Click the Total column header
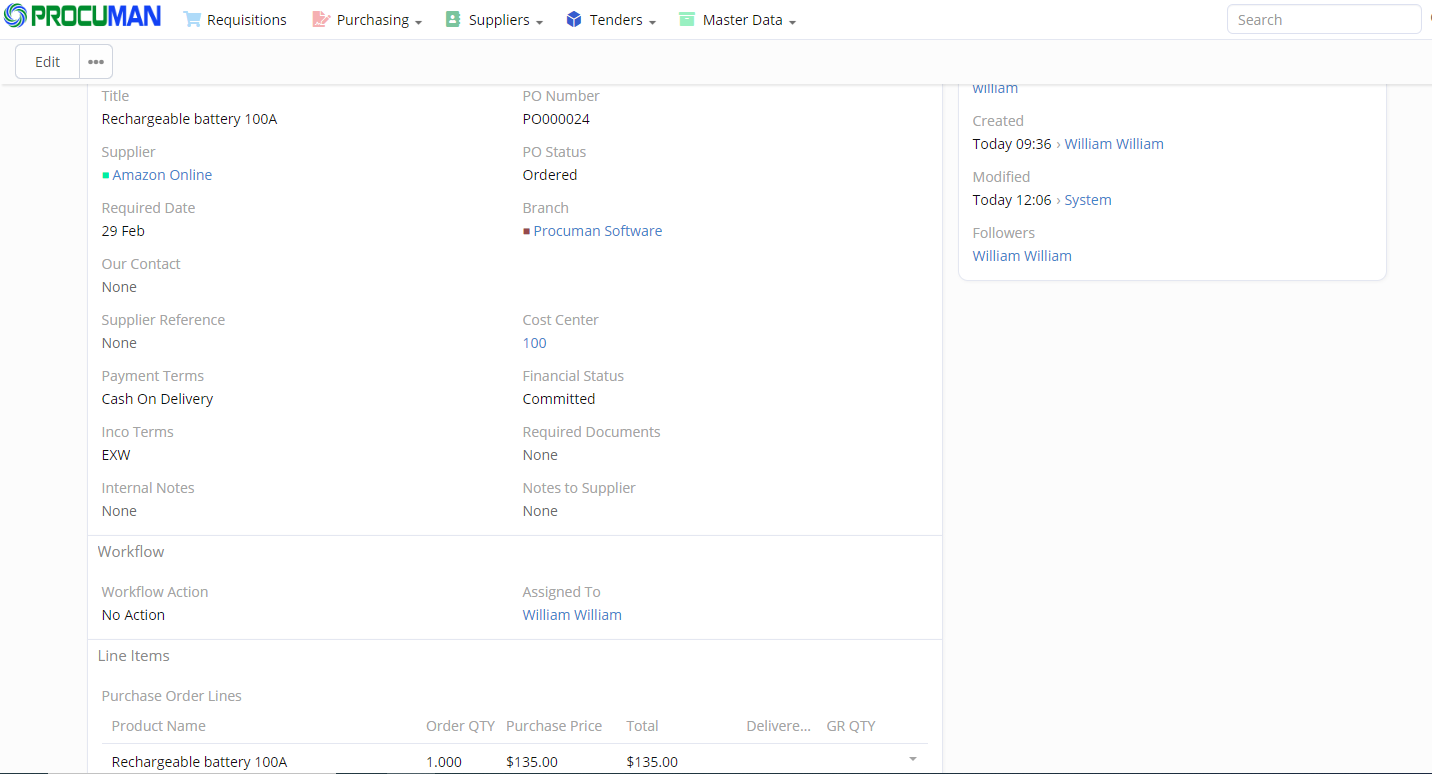 point(643,726)
